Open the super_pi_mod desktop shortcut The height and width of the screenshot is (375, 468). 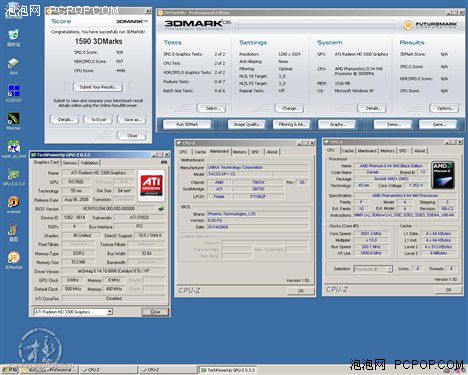(x=13, y=148)
